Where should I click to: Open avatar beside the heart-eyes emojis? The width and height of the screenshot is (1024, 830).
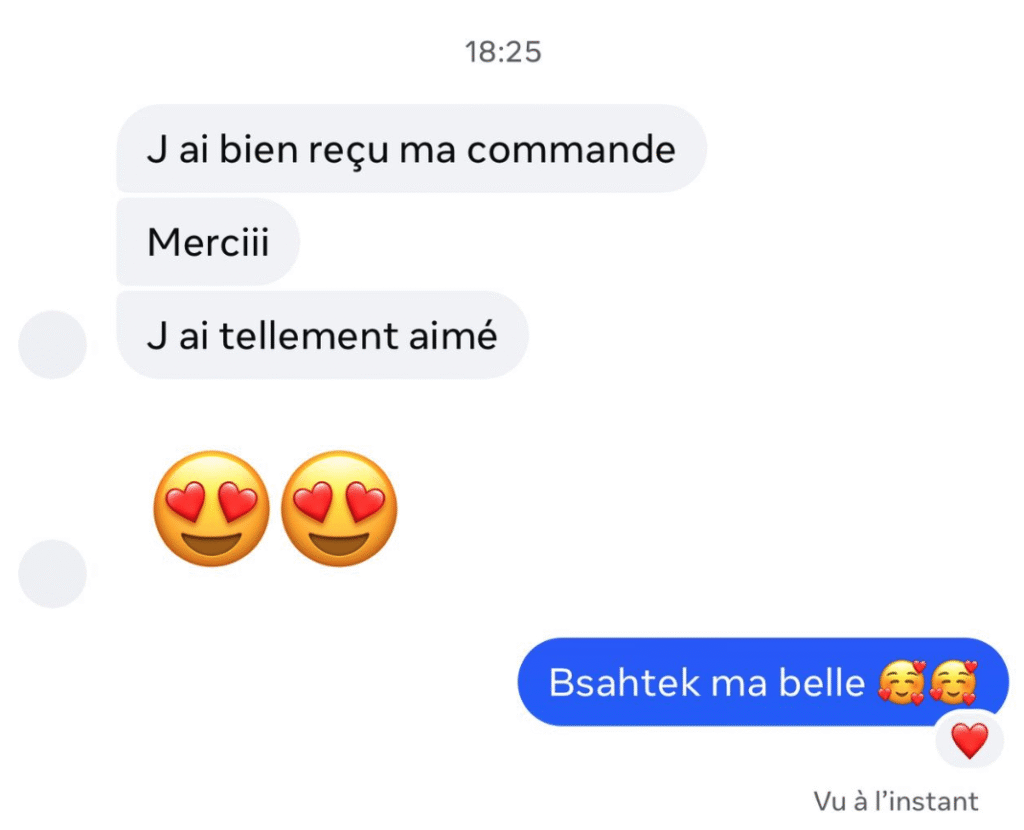(x=52, y=573)
